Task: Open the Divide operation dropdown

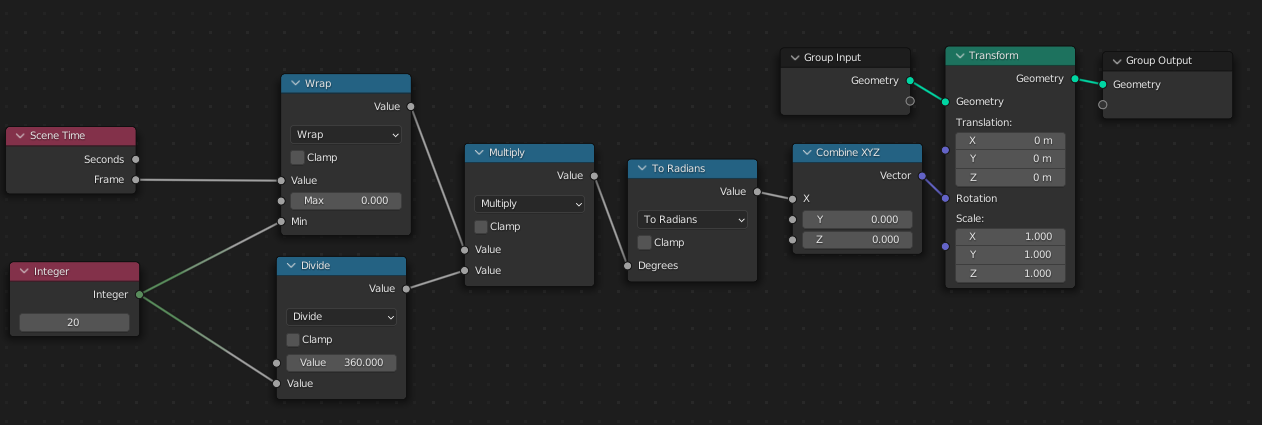Action: pyautogui.click(x=342, y=316)
